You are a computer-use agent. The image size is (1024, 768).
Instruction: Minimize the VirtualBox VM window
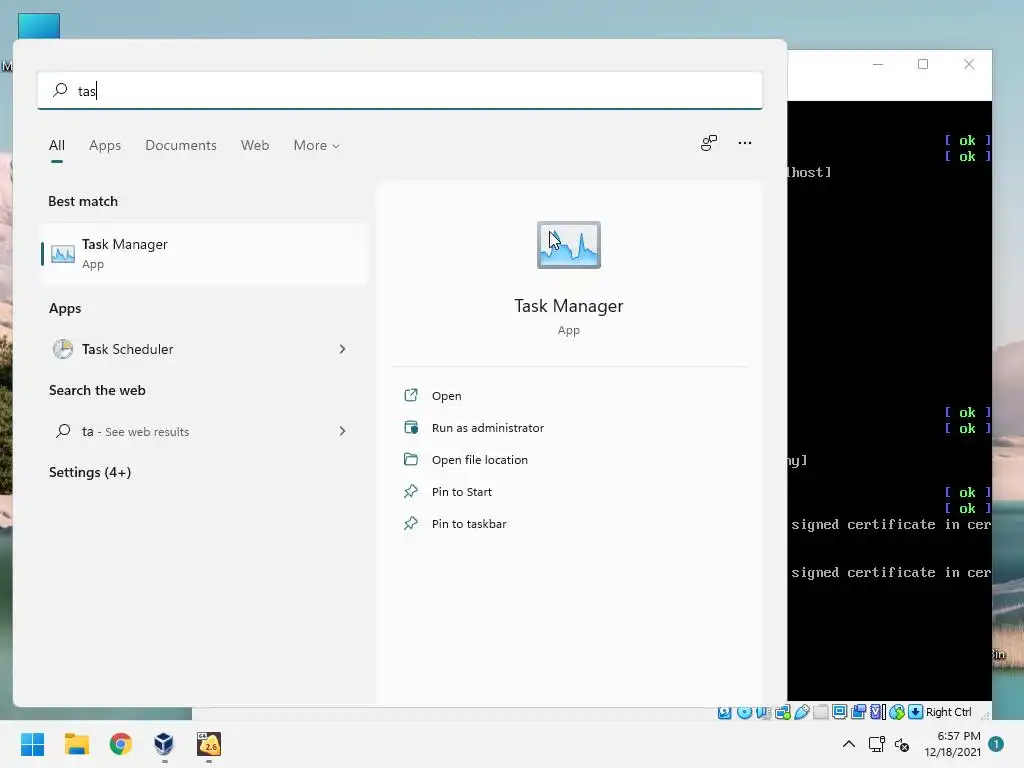click(x=878, y=64)
